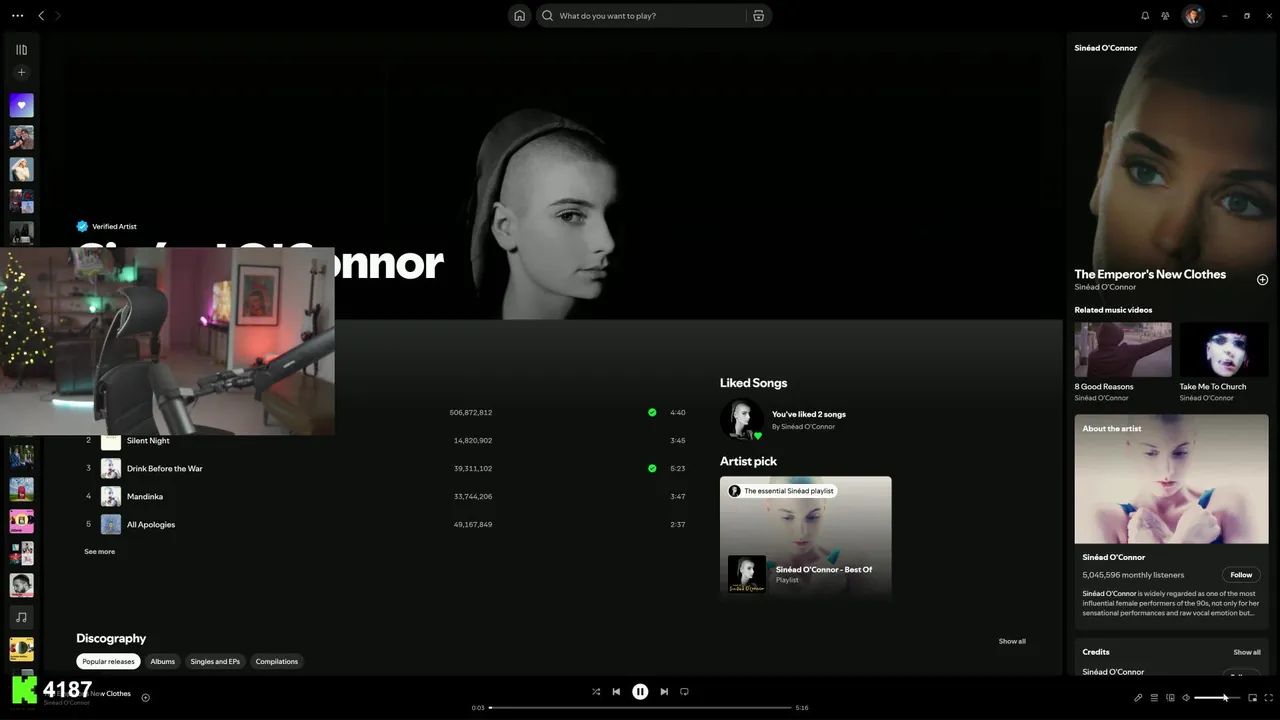Open the three-dots app menu

coord(17,16)
